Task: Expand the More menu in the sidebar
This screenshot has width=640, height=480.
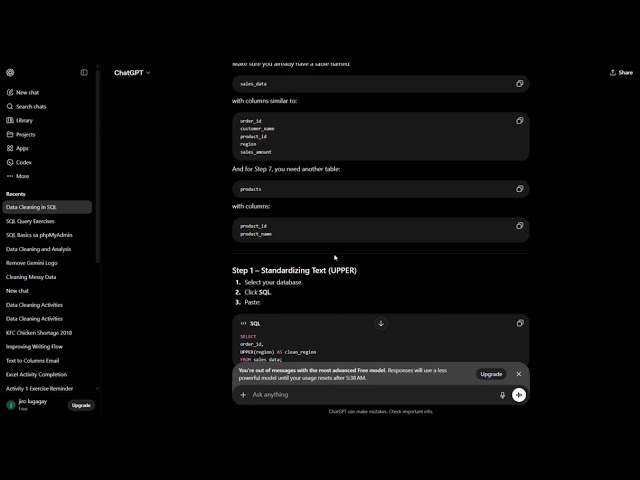Action: (x=18, y=176)
